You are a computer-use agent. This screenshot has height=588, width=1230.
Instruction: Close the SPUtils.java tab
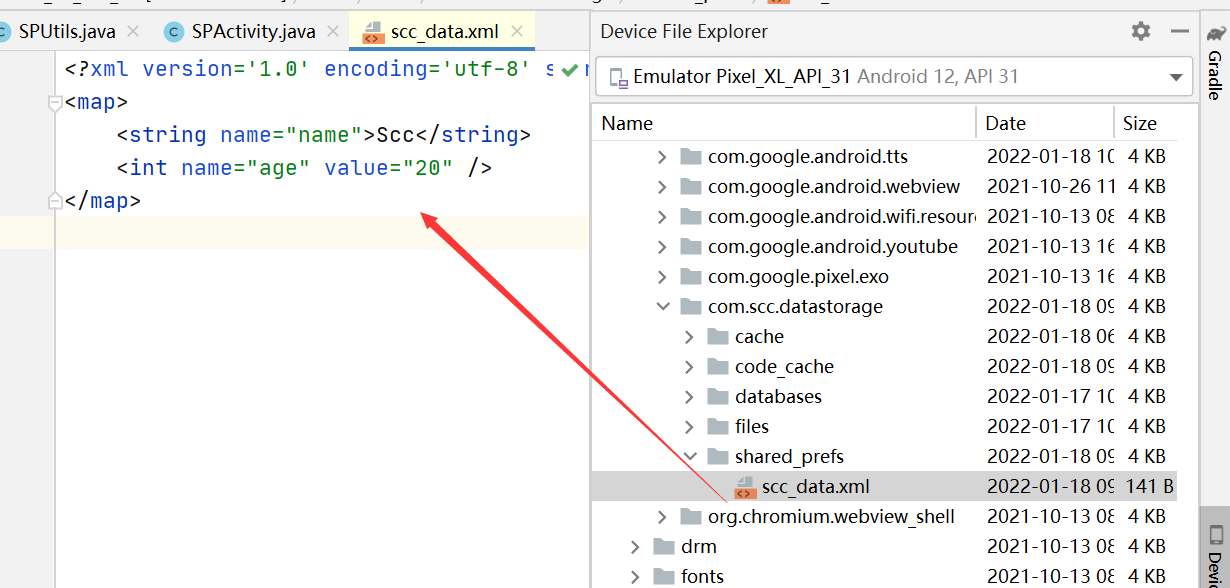coord(133,31)
